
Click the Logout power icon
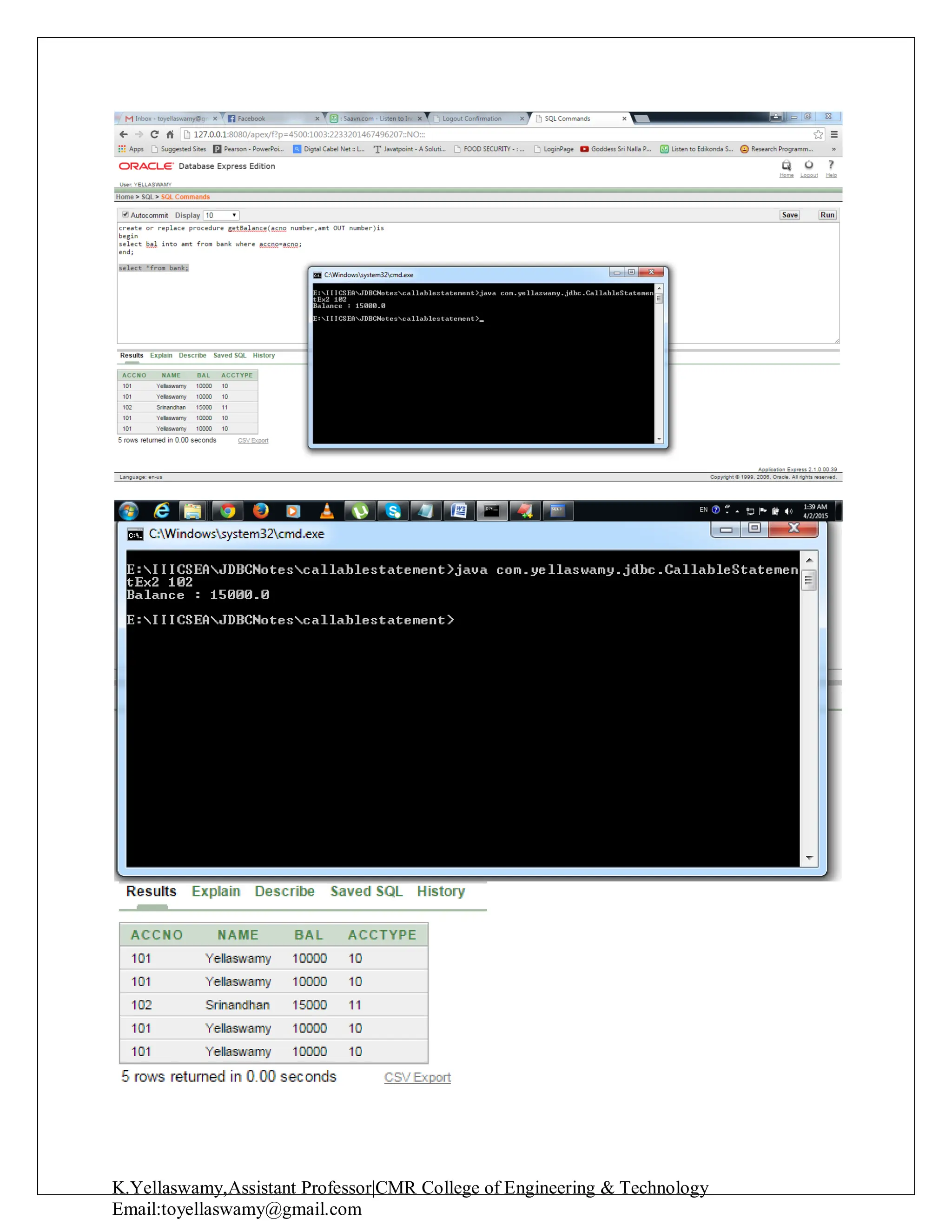809,165
